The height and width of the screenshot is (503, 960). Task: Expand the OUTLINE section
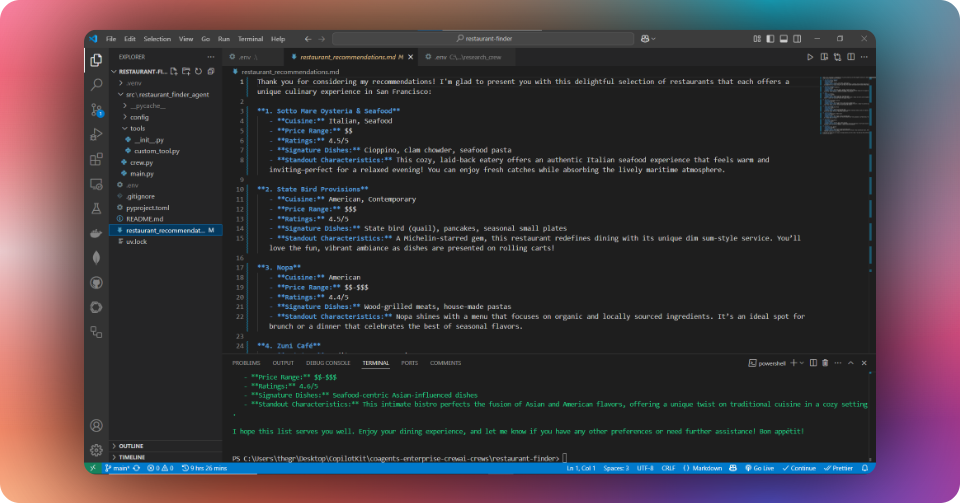pos(165,446)
